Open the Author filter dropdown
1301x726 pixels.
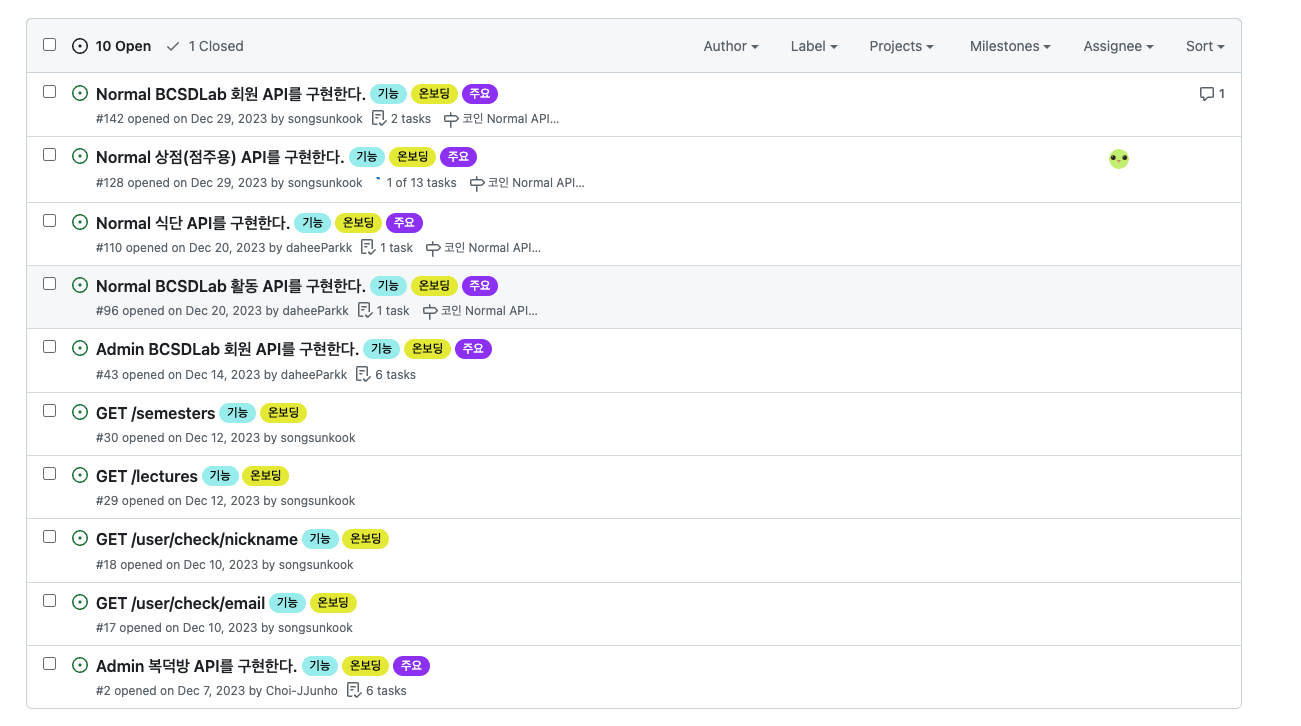[730, 46]
